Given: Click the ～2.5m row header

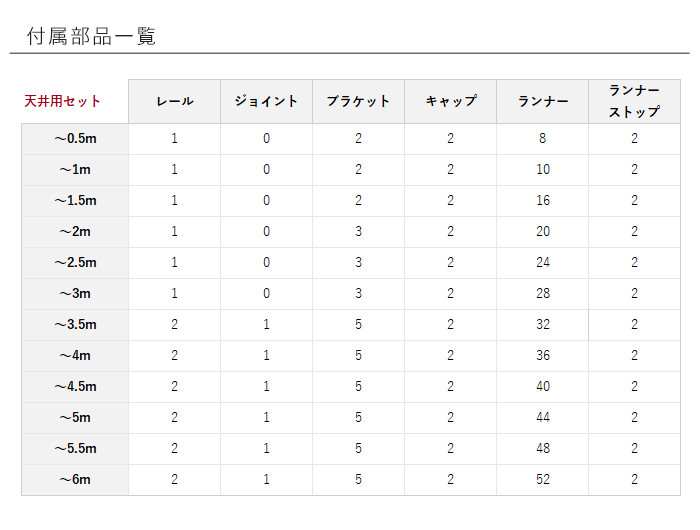Looking at the screenshot, I should (75, 263).
